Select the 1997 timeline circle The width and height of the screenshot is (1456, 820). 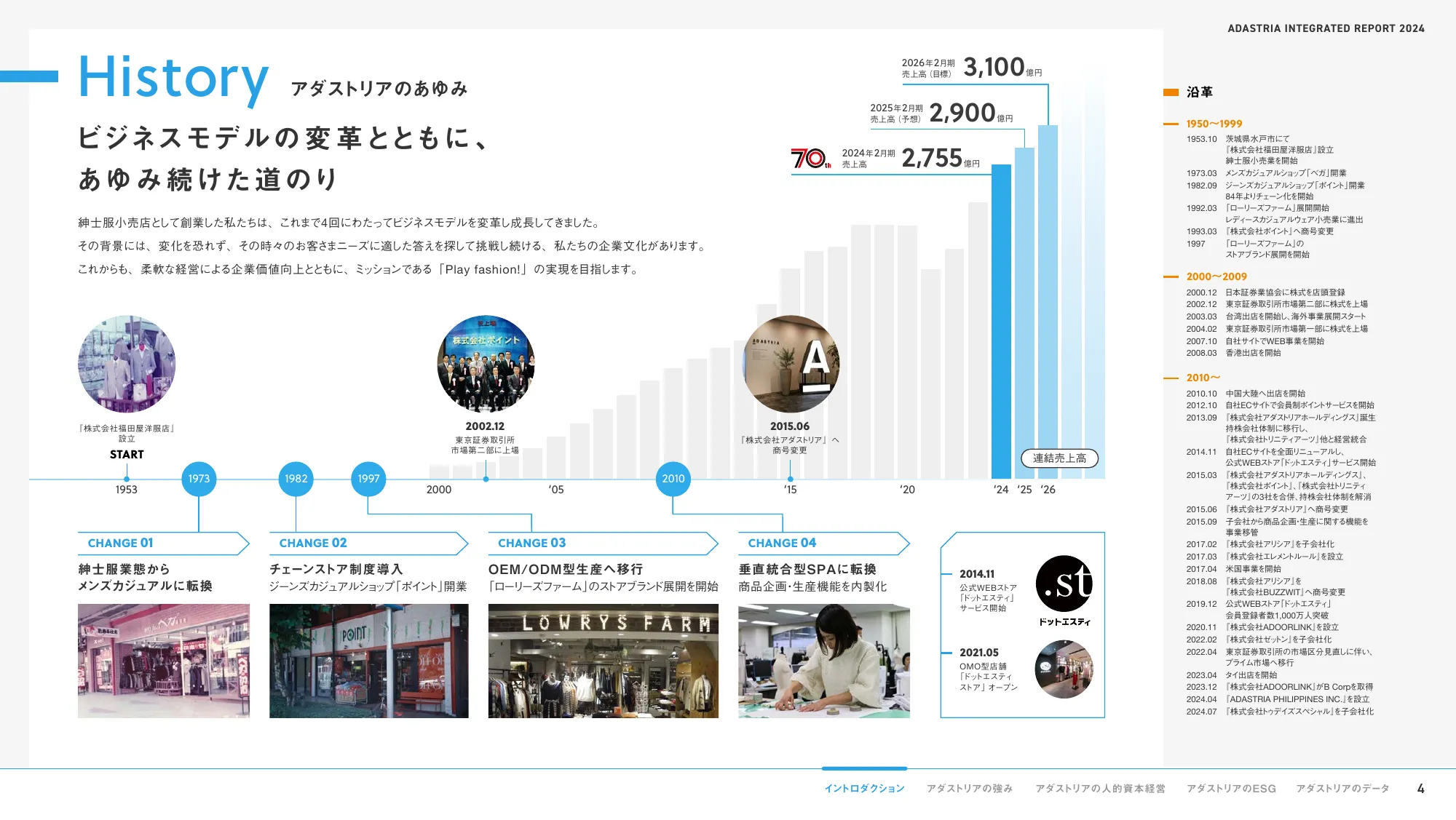[x=368, y=479]
